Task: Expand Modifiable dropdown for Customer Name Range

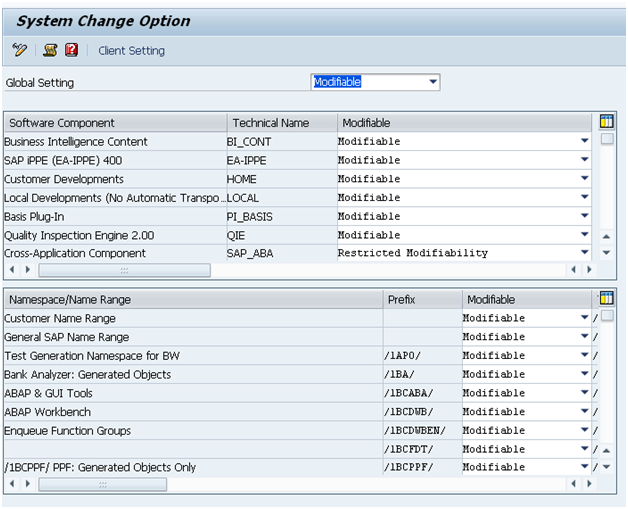Action: point(584,318)
